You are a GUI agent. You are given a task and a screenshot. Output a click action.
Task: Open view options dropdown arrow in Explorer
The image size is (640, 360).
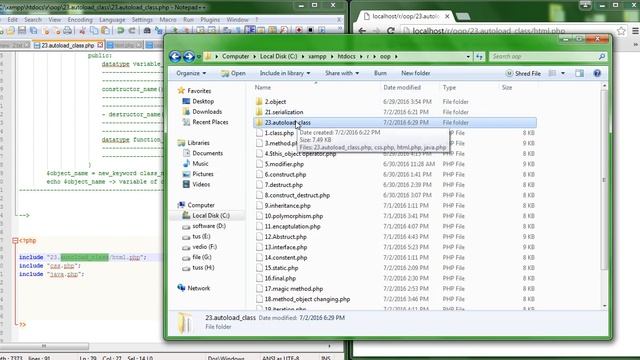coord(563,73)
